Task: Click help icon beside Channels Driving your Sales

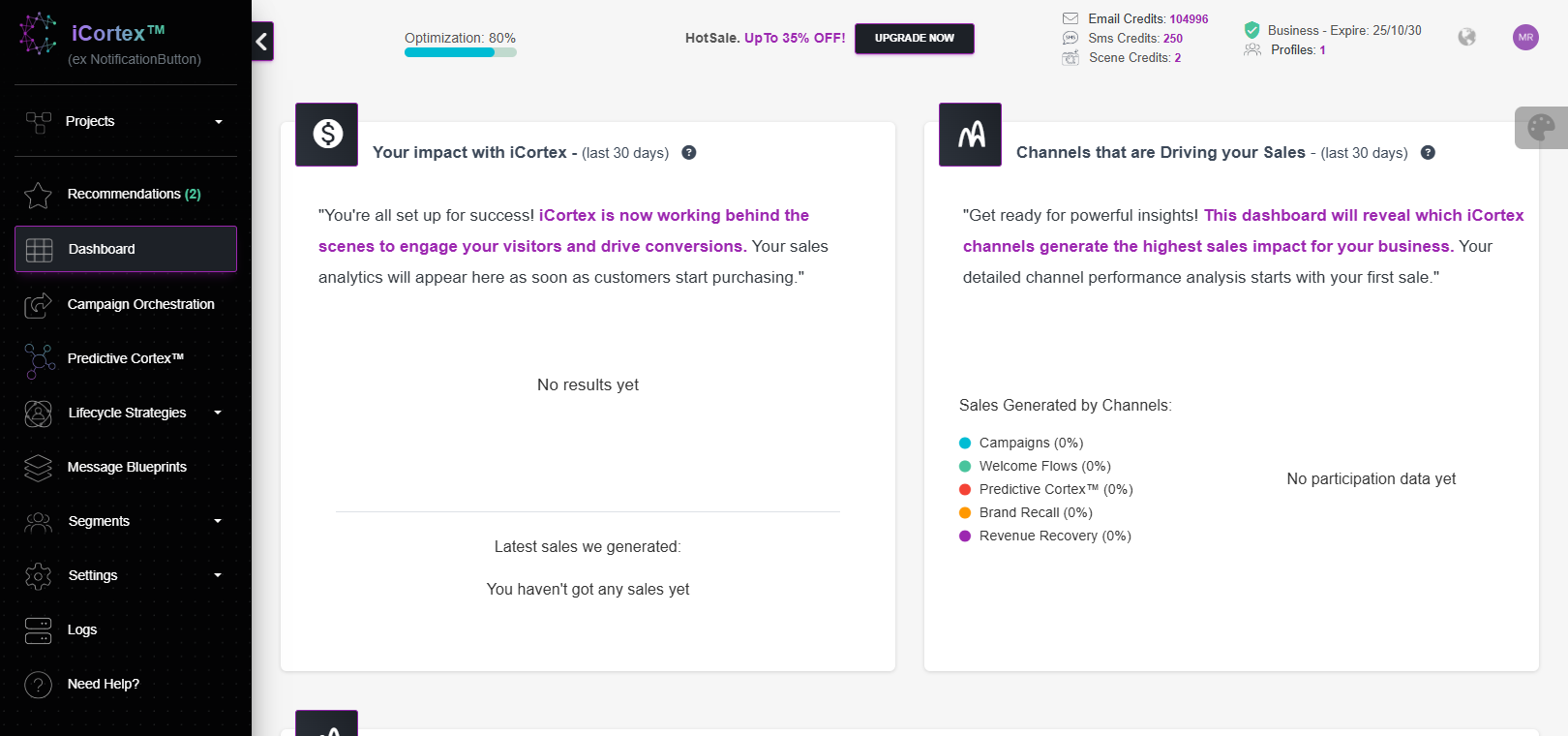Action: point(1428,152)
